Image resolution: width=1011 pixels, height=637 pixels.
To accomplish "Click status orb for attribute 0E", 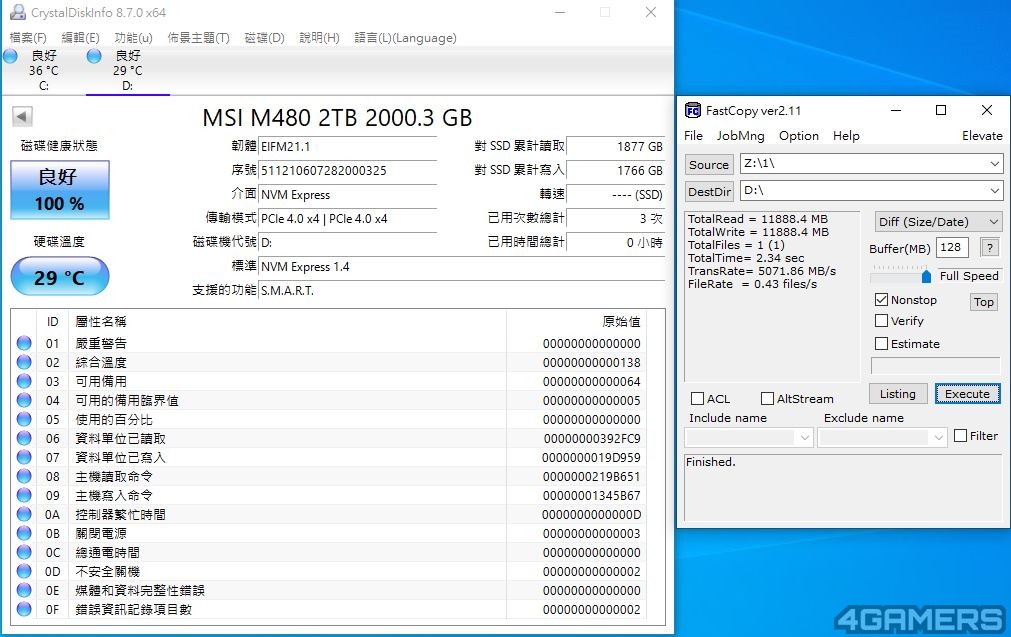I will tap(25, 591).
